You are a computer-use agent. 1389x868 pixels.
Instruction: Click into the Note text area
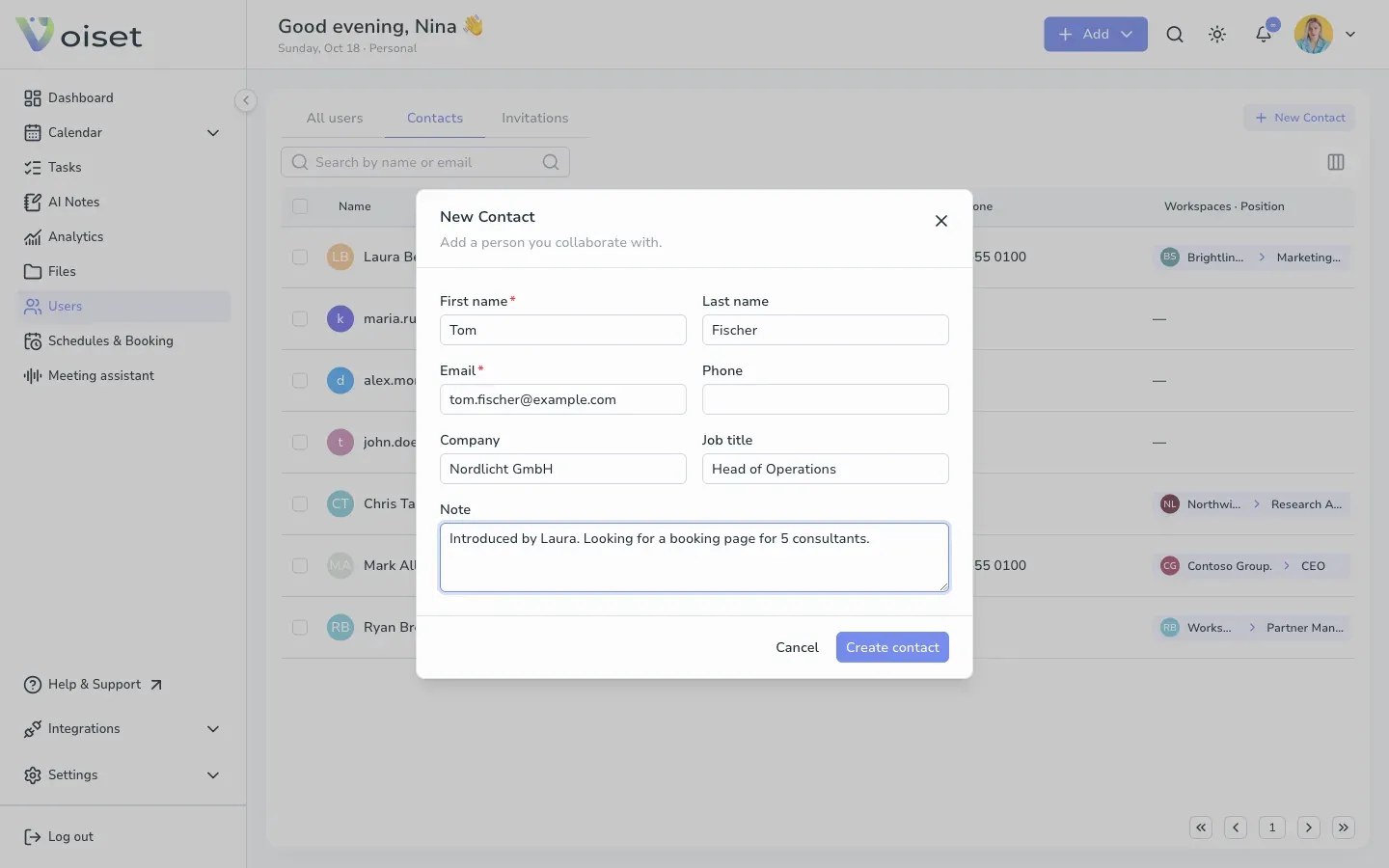694,557
